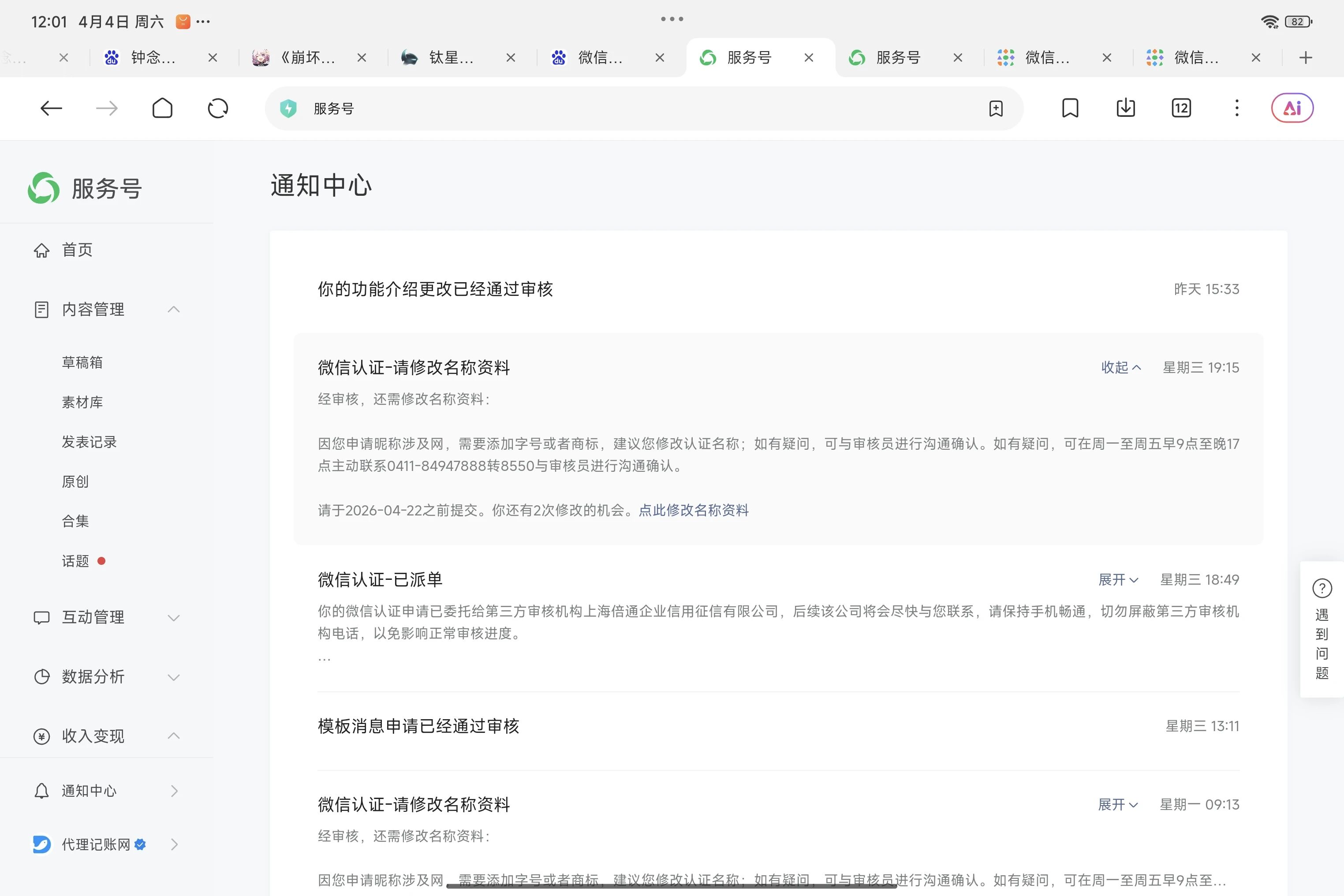Click the address bar showing 服务号
Image resolution: width=1344 pixels, height=896 pixels.
click(x=629, y=108)
